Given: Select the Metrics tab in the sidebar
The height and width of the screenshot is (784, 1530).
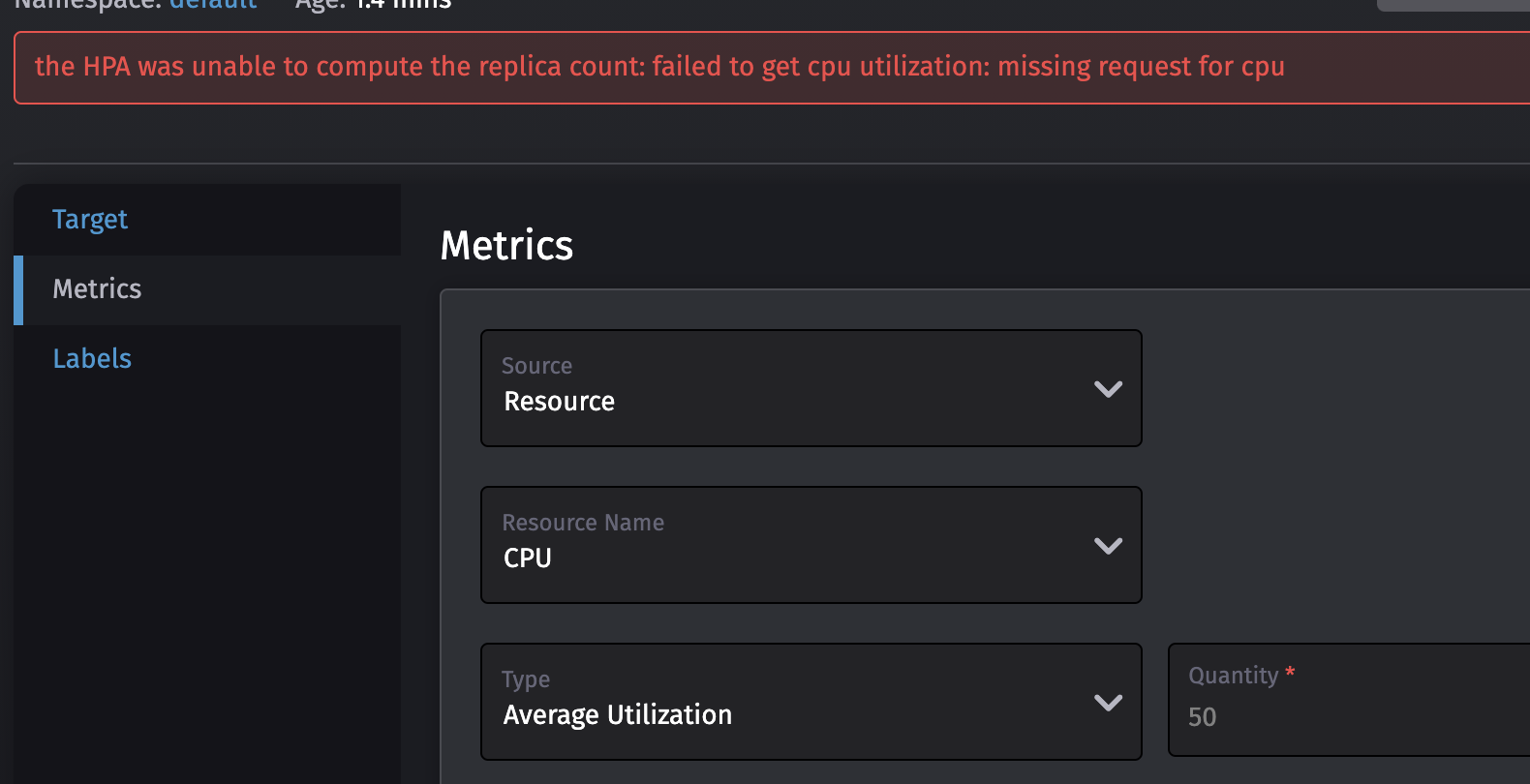Looking at the screenshot, I should [x=97, y=288].
